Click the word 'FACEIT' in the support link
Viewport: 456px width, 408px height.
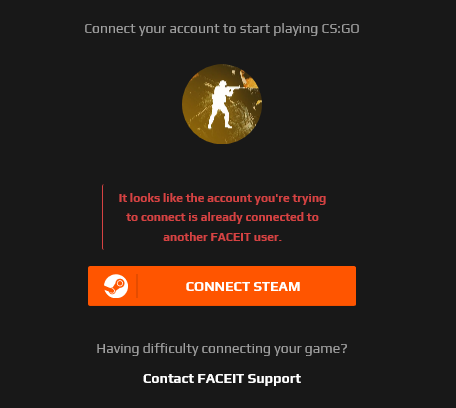[x=221, y=379]
